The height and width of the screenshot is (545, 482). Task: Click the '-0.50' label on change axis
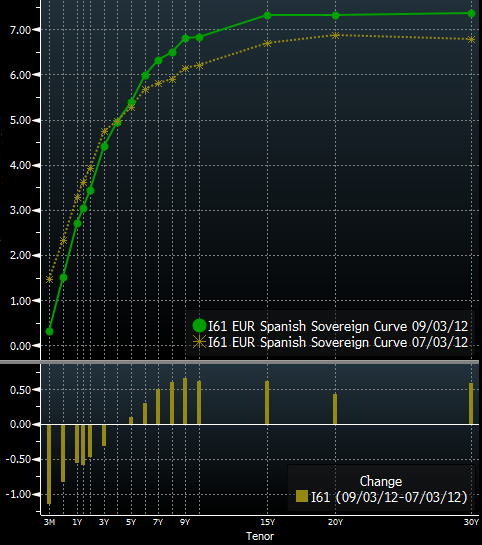[x=19, y=459]
